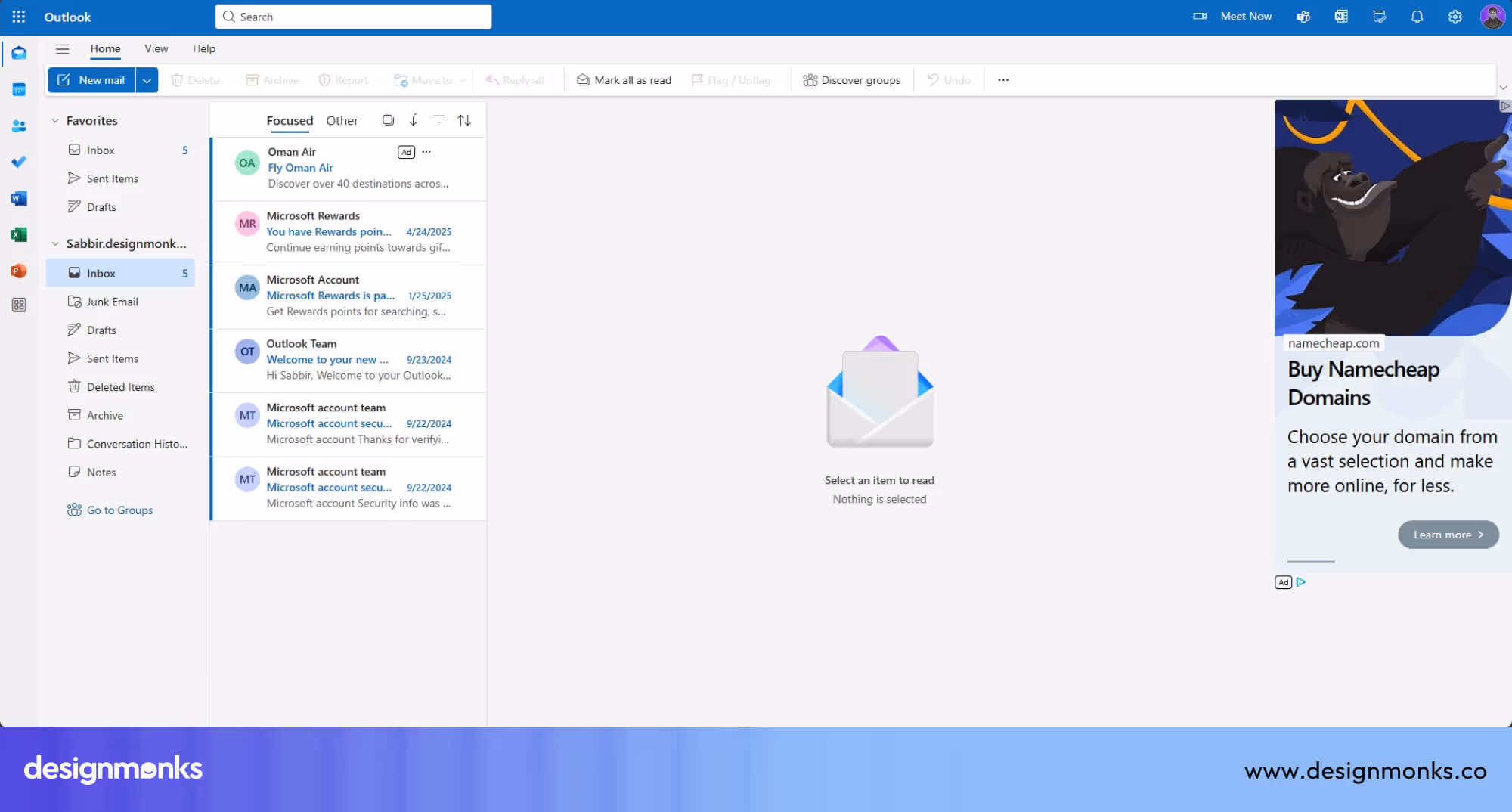This screenshot has height=812, width=1512.
Task: Open the Mail app in the left rail
Action: (19, 53)
